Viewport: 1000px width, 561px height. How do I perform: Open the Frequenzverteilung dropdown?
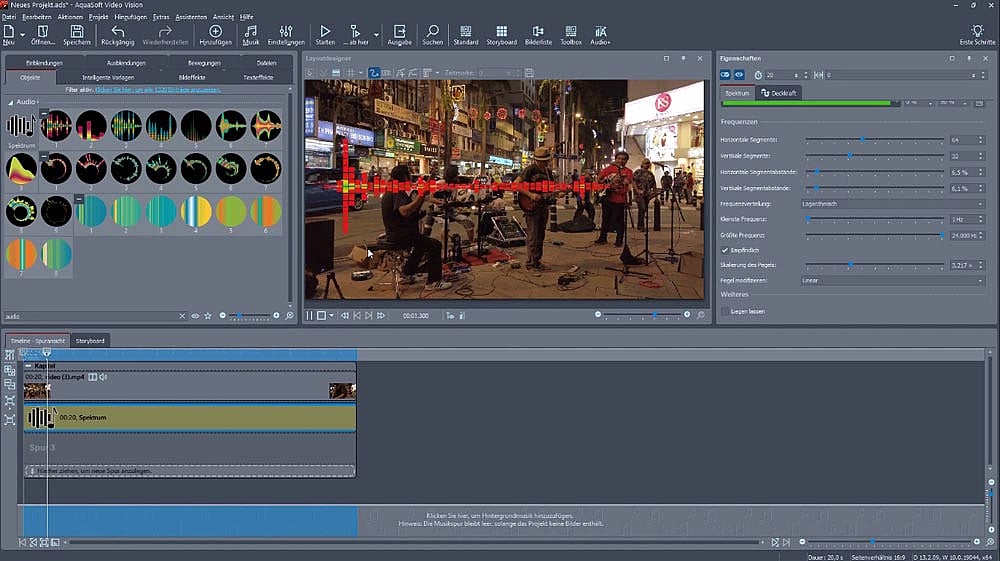pos(892,203)
